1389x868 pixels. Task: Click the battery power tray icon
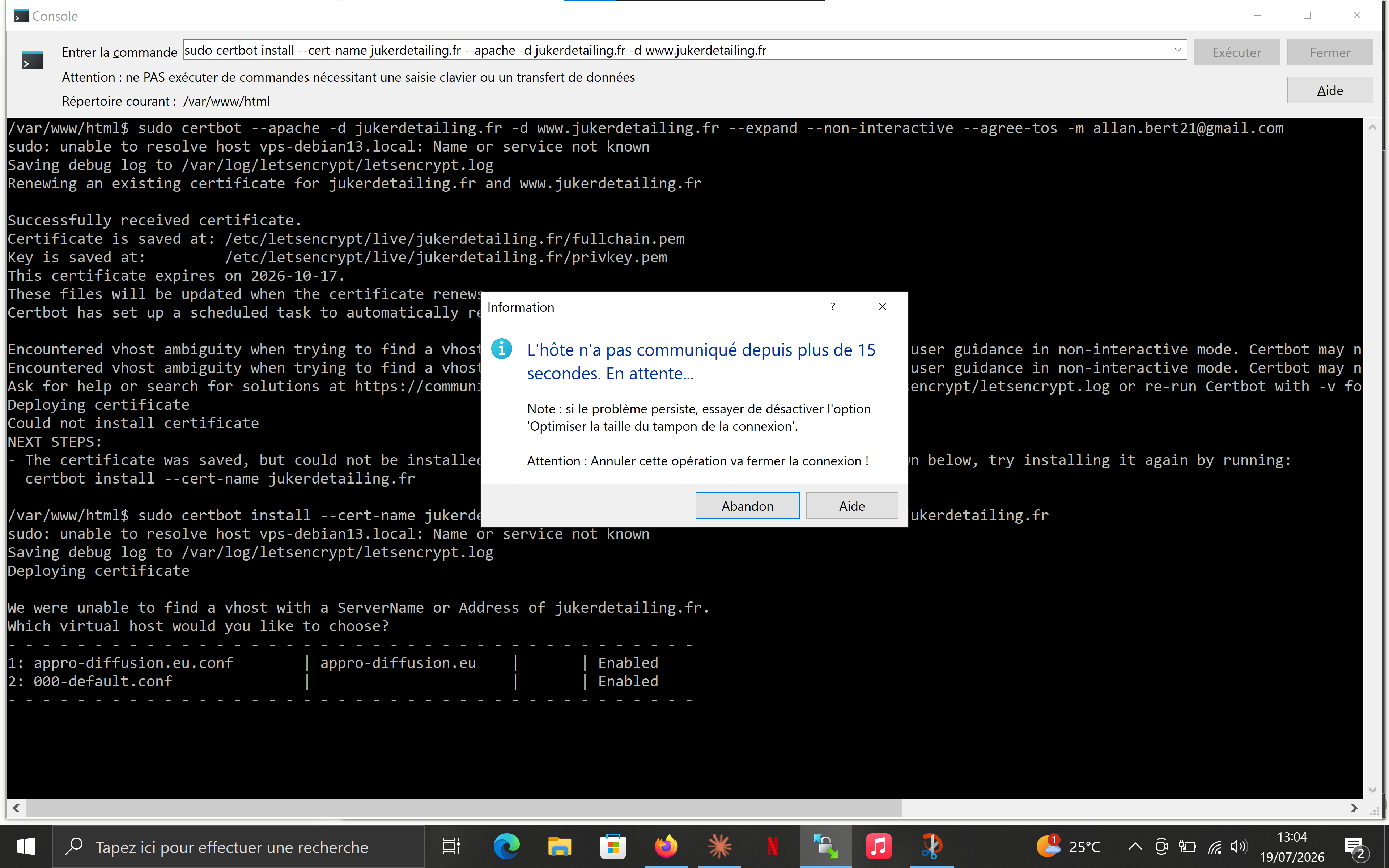click(1187, 846)
